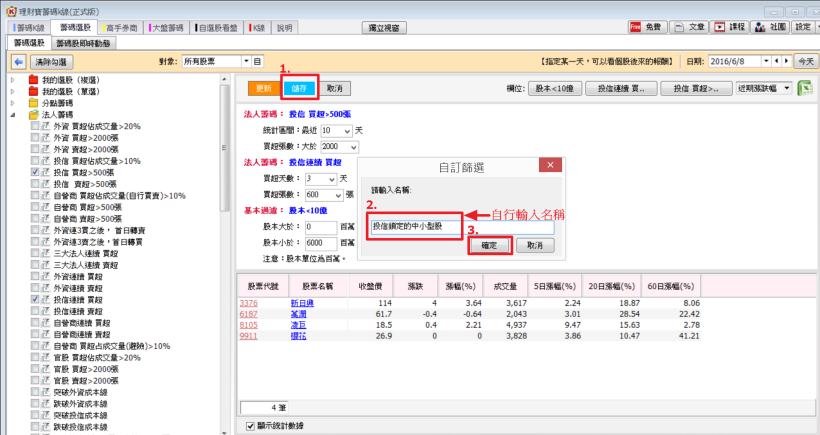Click the edit icon beside 自營商 買超>500張
This screenshot has width=820, height=435.
pos(45,207)
